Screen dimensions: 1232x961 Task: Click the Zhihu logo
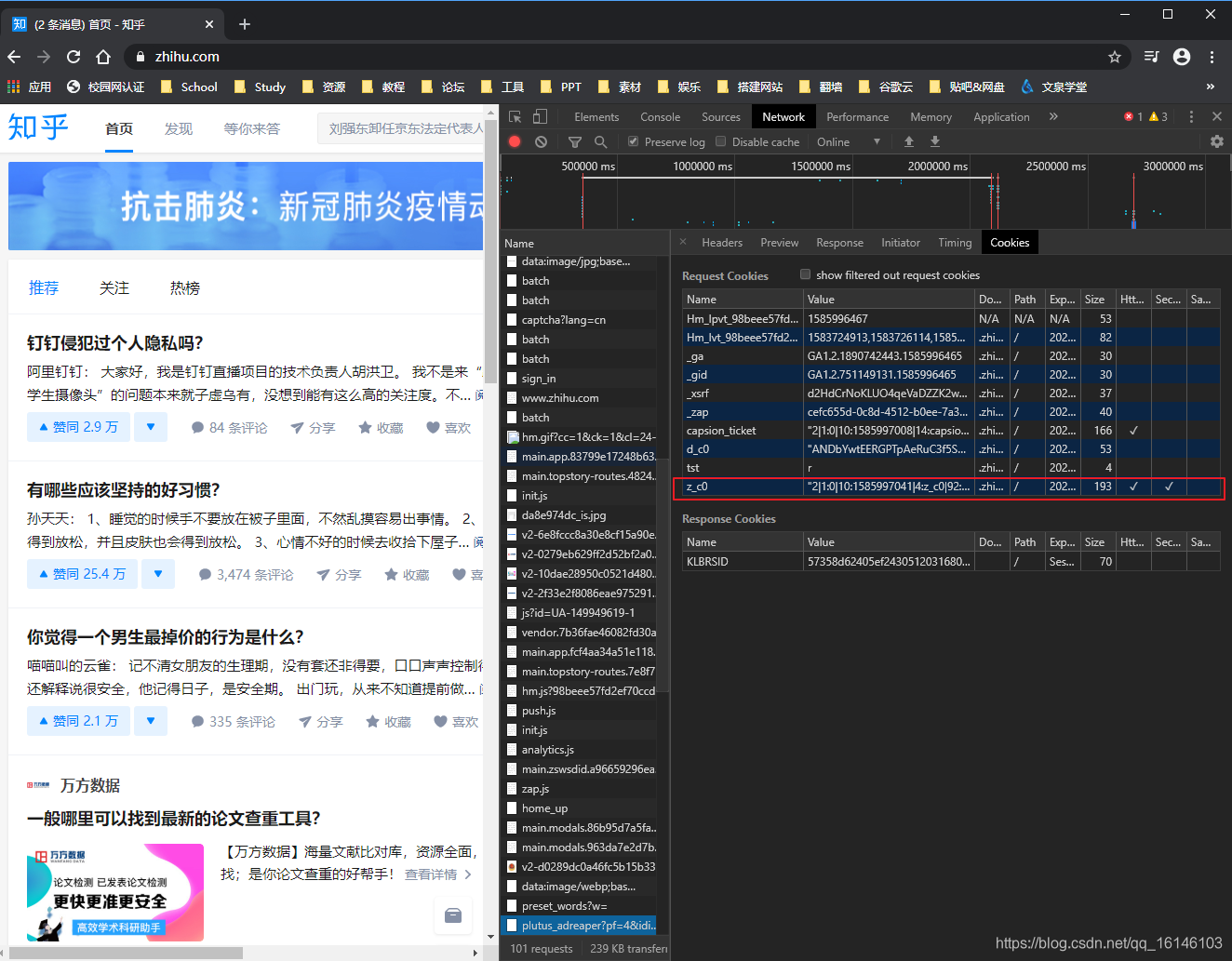pos(38,127)
